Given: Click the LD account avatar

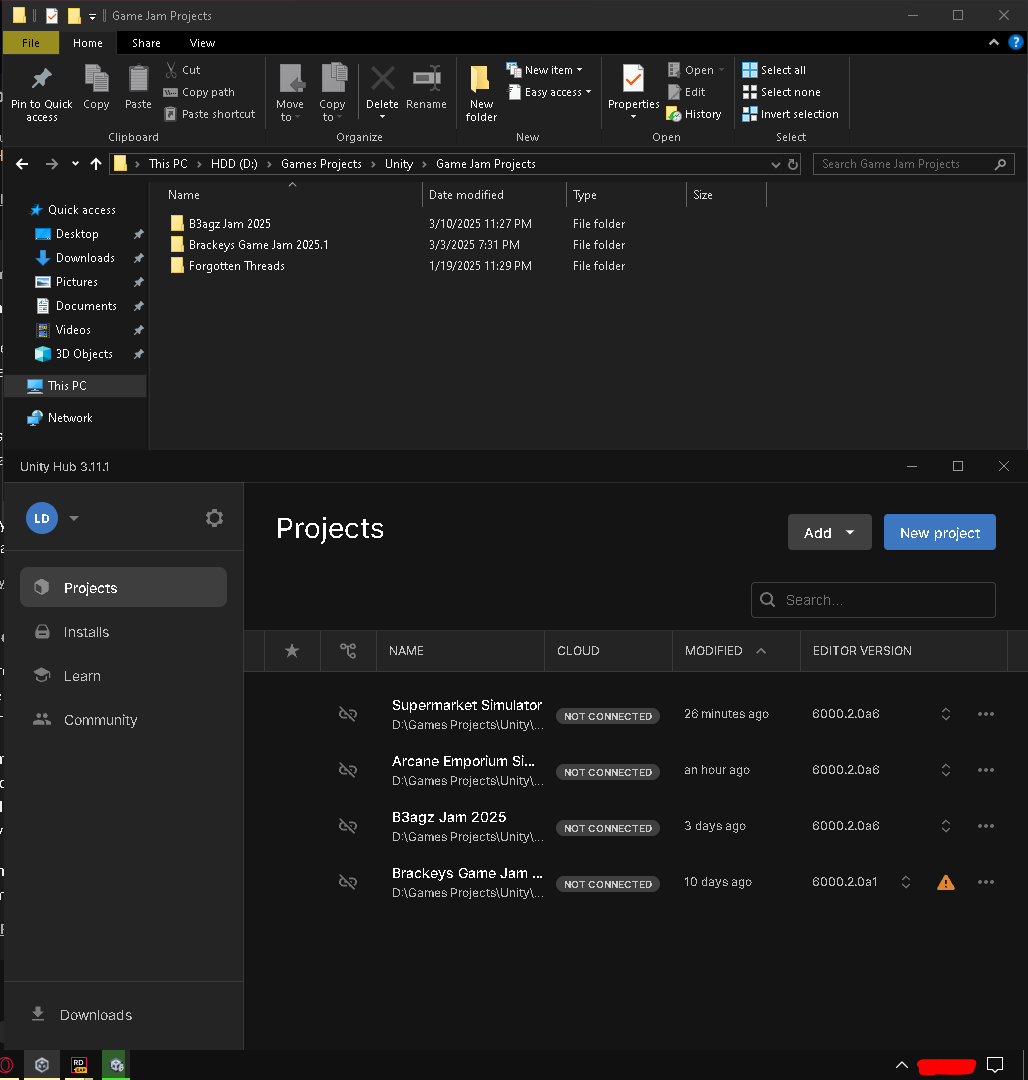Looking at the screenshot, I should [42, 519].
